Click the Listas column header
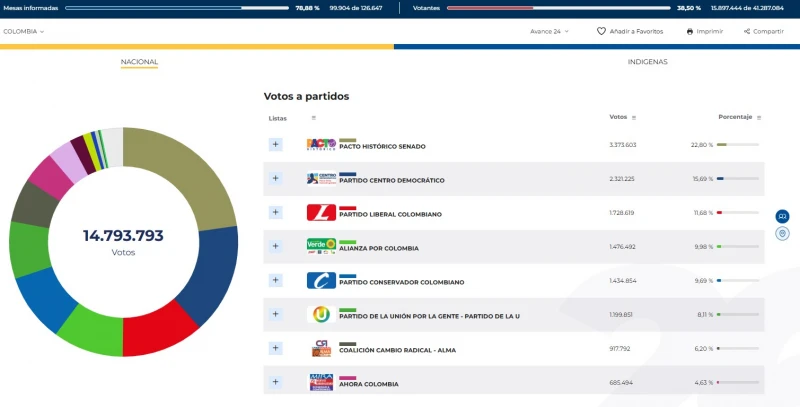The height and width of the screenshot is (407, 800). coord(278,118)
